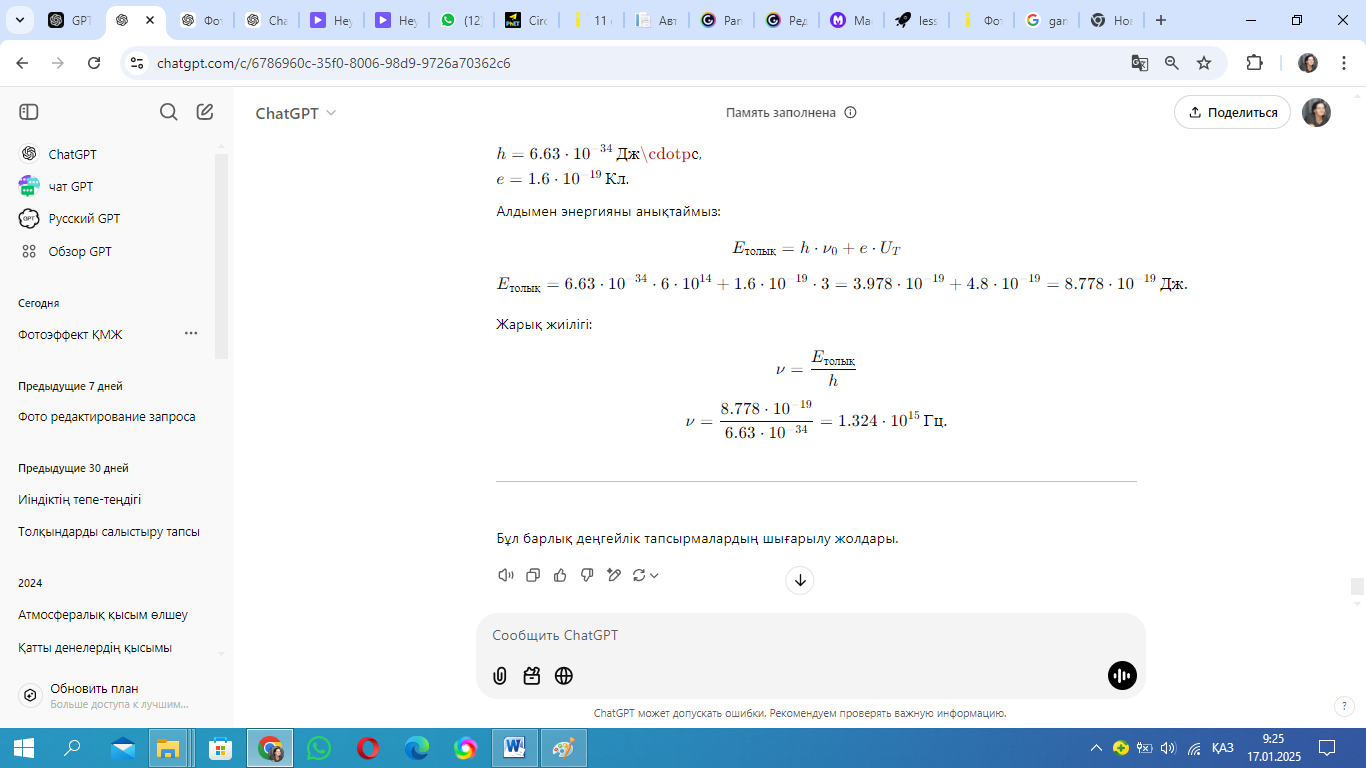Open Chrome zoom magnifier in address bar
The image size is (1366, 768).
pos(1172,63)
